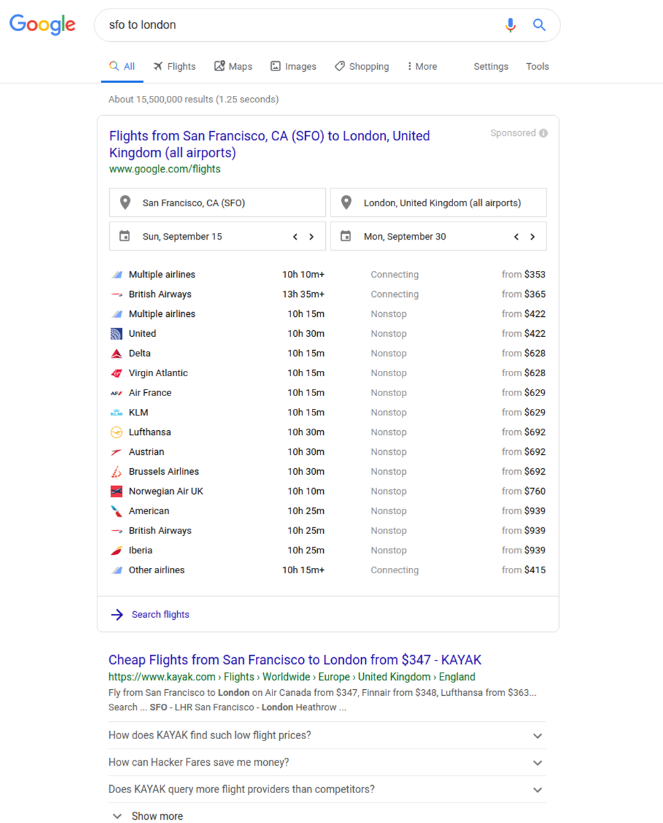This screenshot has height=823, width=663.
Task: Open Flights from San Francisco to London title link
Action: point(269,144)
